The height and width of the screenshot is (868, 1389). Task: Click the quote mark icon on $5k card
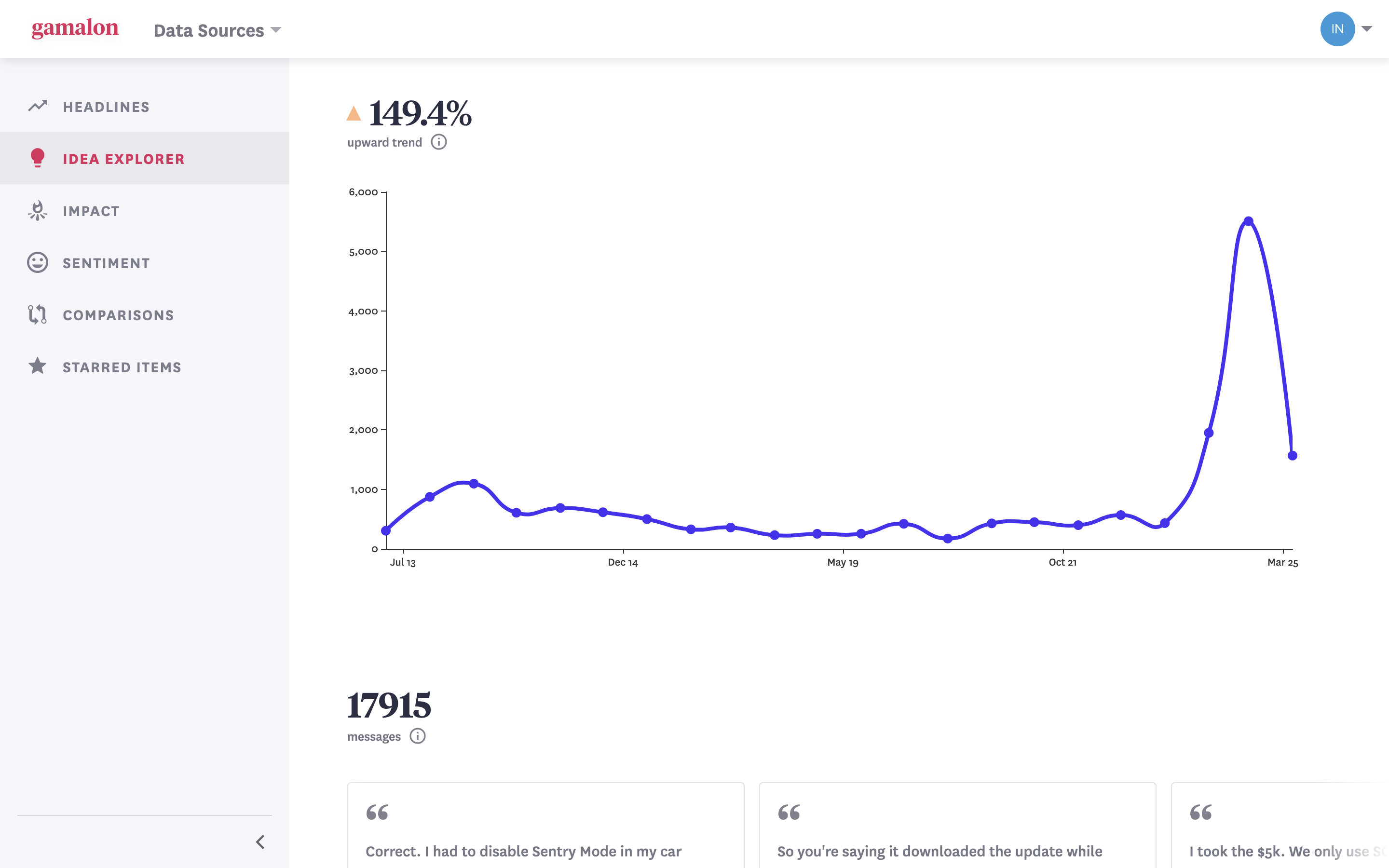click(1201, 813)
